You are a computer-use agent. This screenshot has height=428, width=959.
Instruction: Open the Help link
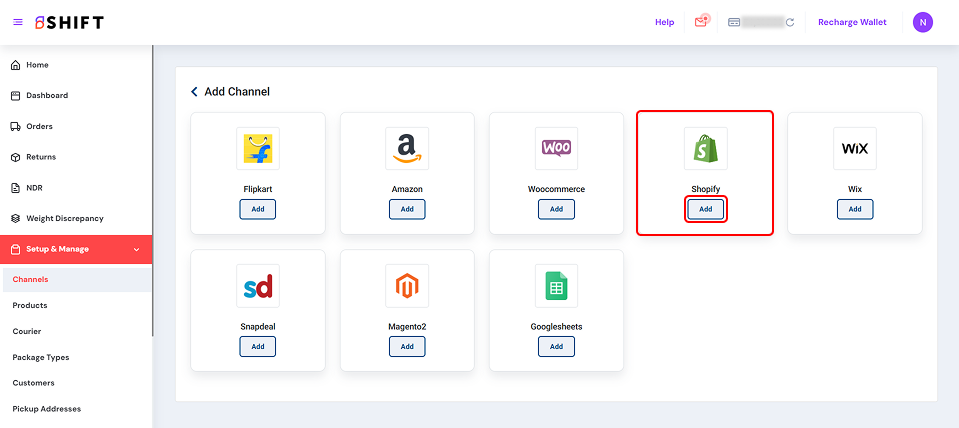click(664, 22)
